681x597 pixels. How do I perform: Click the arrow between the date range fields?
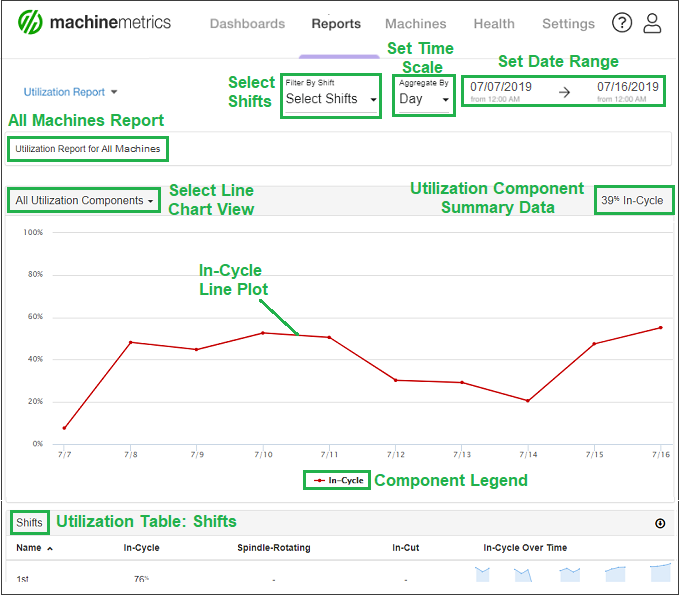tap(564, 92)
